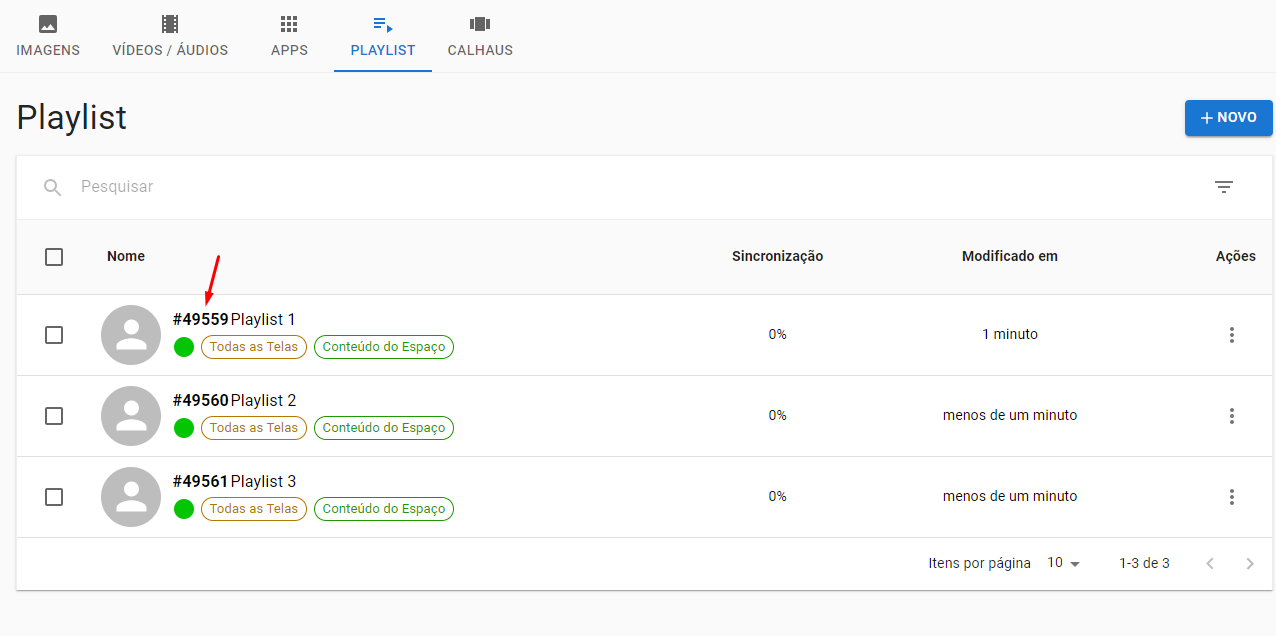The image size is (1276, 636).
Task: Click the green status dot of Playlist 3
Action: point(184,509)
